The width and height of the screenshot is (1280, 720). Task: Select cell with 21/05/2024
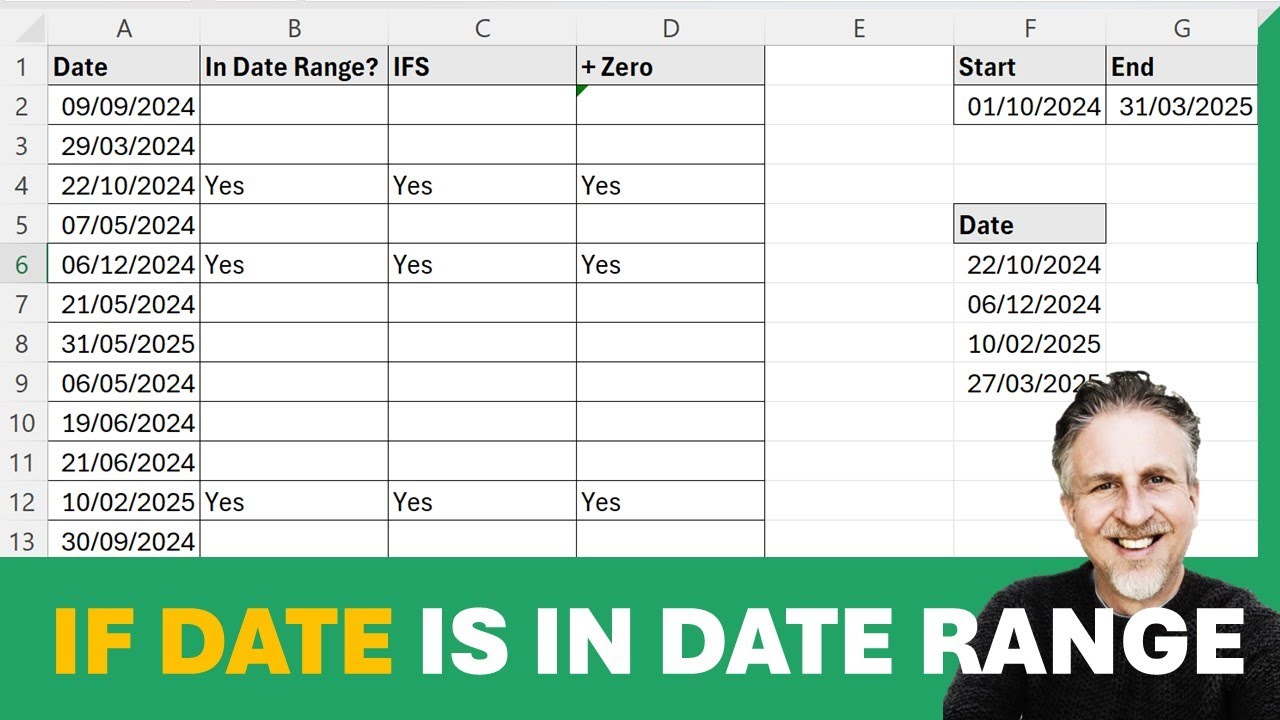(x=124, y=304)
